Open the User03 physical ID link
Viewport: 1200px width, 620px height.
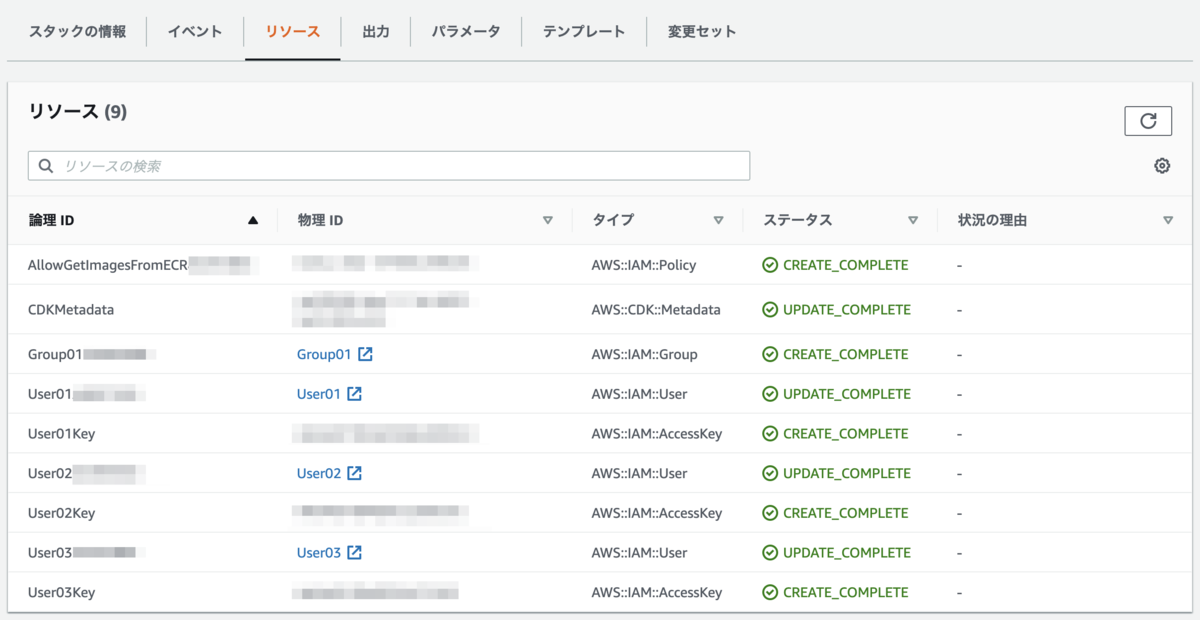[x=319, y=553]
